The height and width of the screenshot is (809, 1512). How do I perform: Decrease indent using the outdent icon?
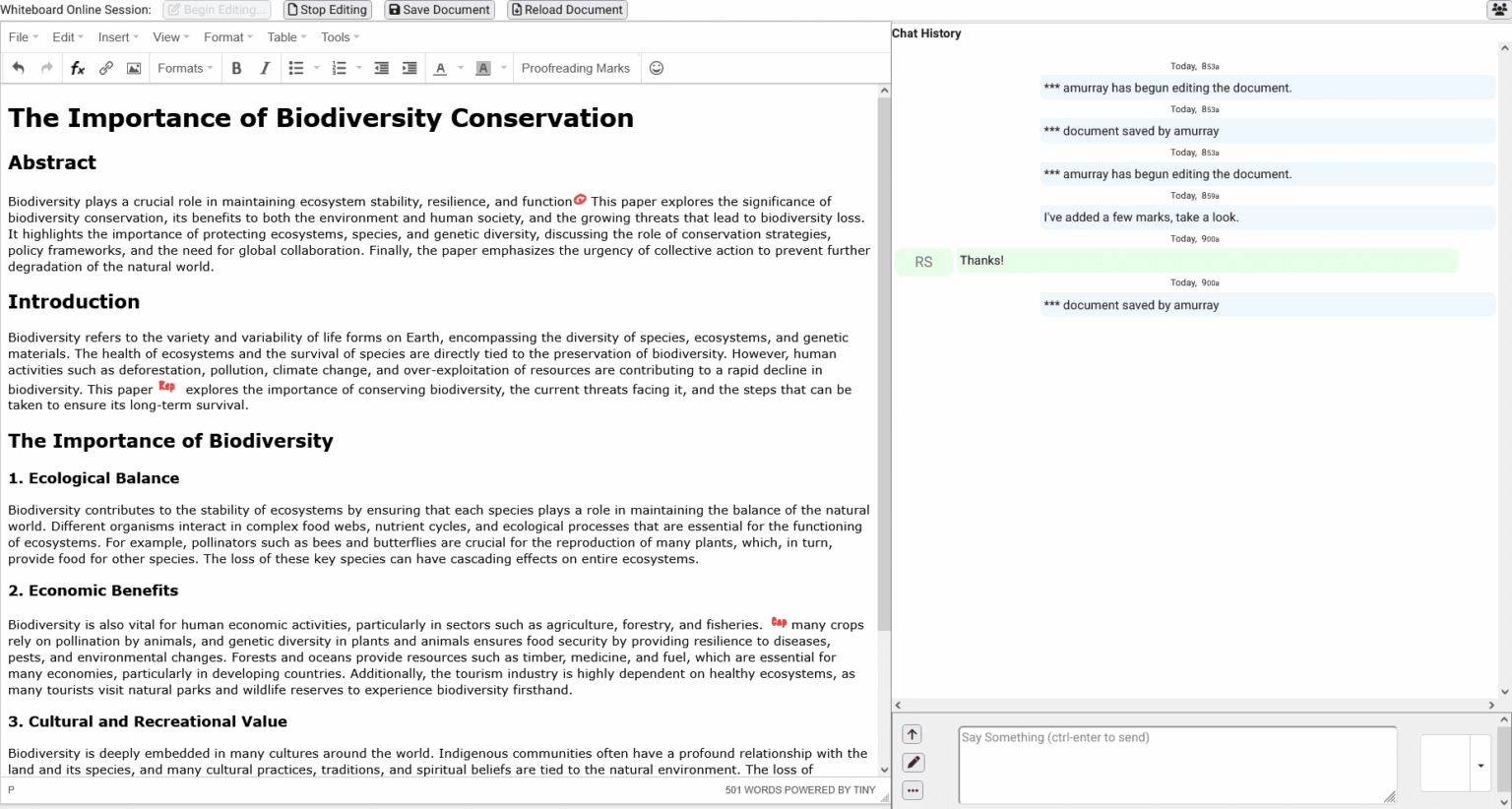click(382, 68)
